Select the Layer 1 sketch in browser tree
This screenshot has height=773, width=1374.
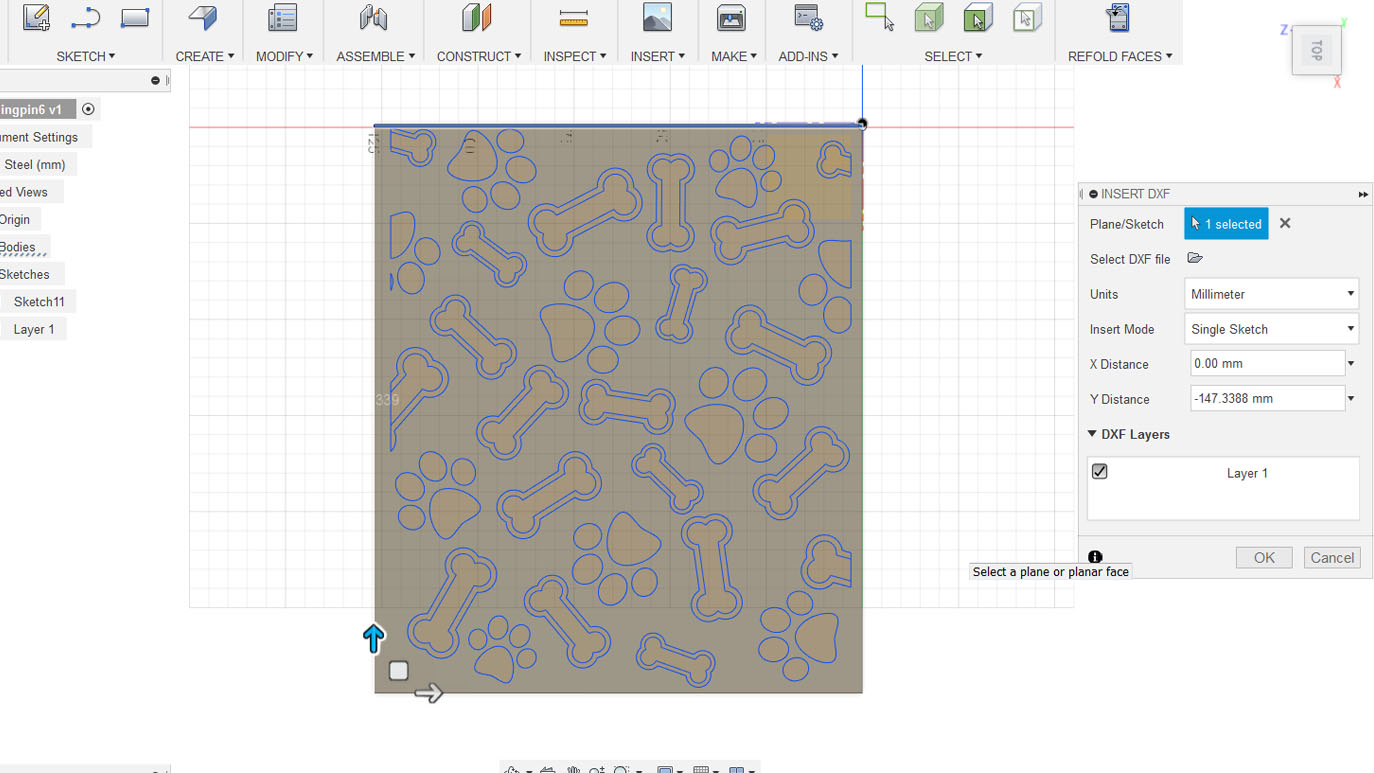(x=34, y=329)
